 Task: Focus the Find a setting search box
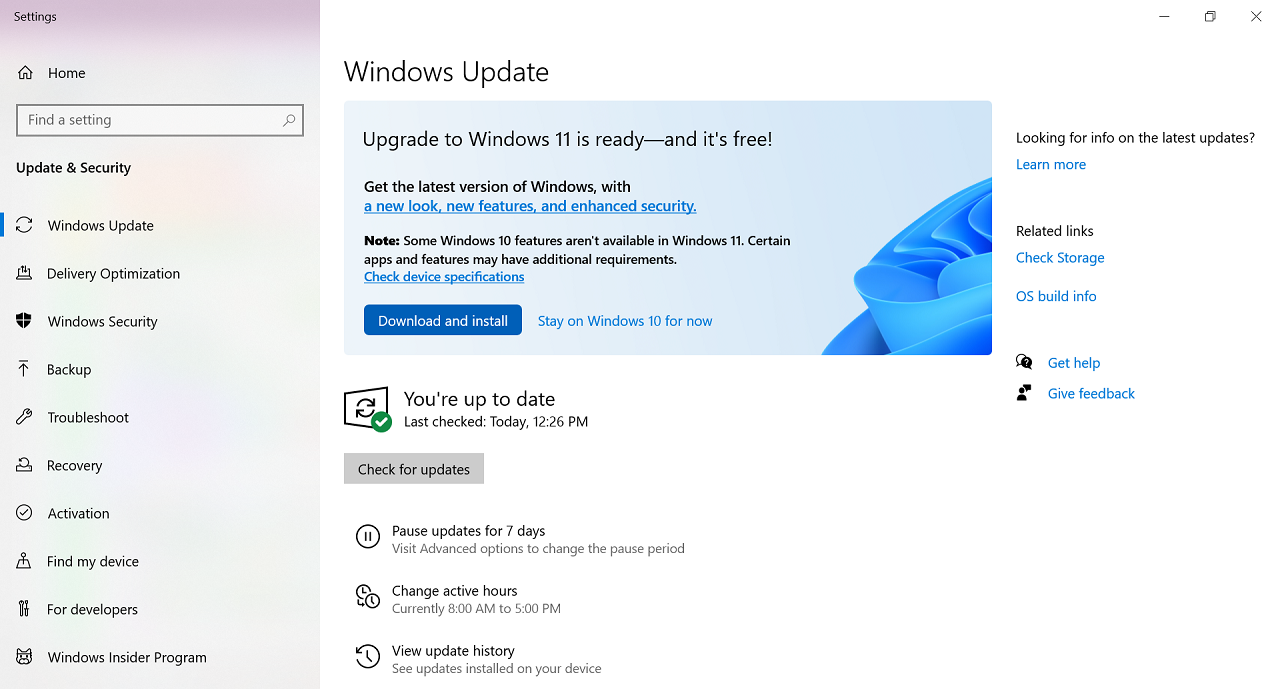coord(160,120)
